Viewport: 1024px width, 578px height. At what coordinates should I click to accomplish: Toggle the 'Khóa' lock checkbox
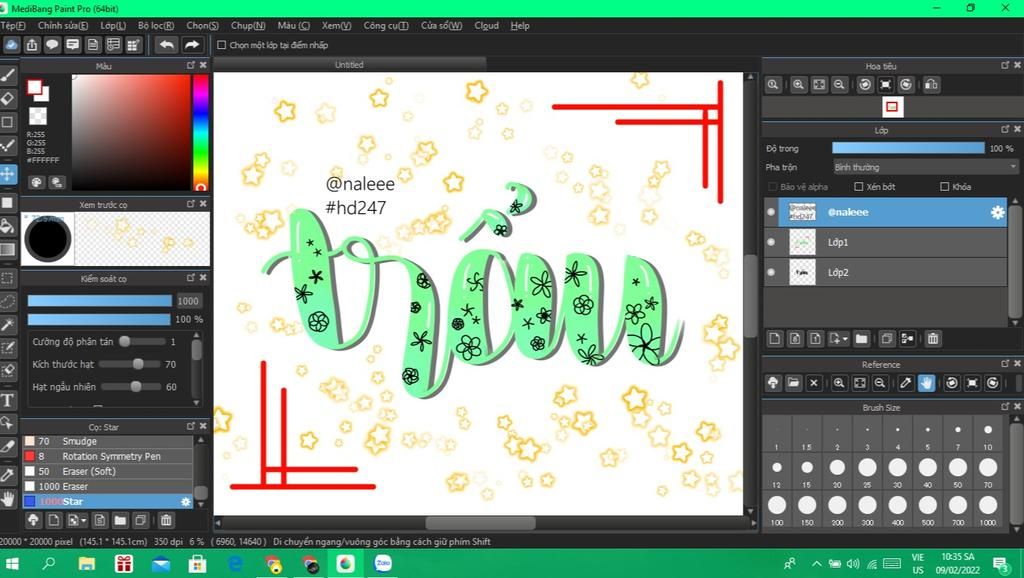[944, 187]
